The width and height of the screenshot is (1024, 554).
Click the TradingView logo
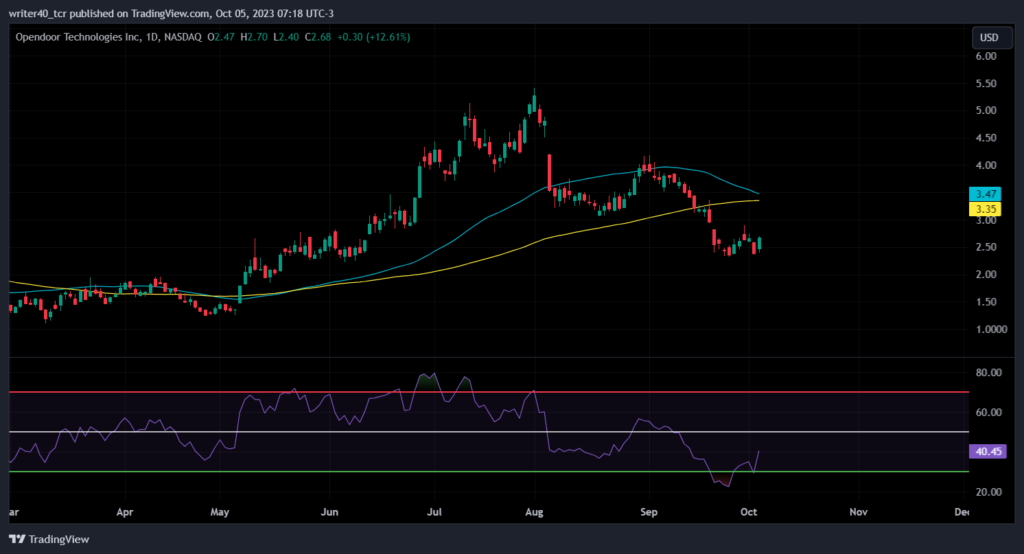pos(49,539)
